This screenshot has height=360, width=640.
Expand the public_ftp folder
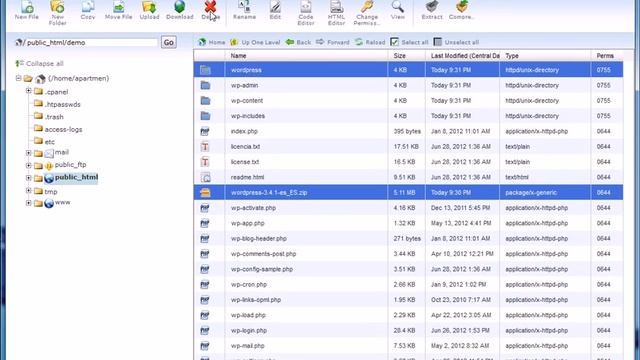coord(29,165)
